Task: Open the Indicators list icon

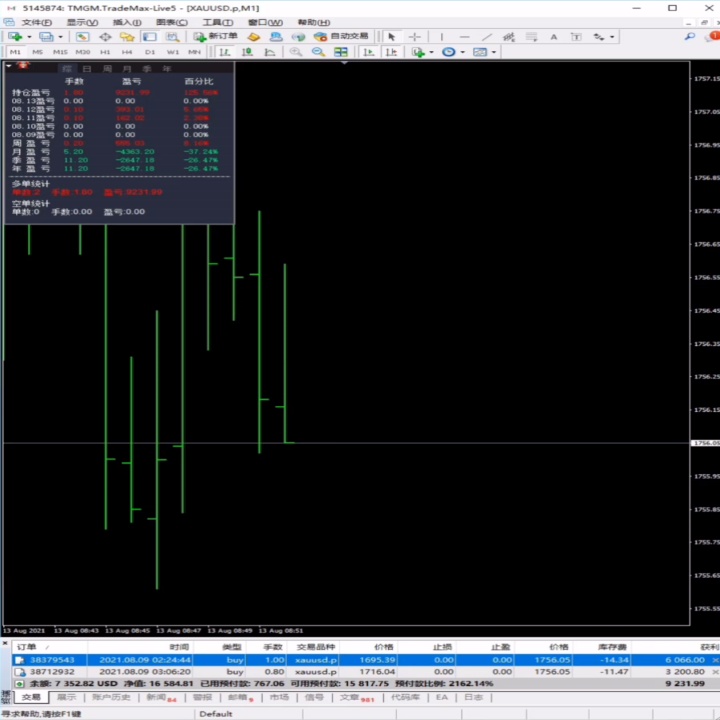Action: pos(418,52)
